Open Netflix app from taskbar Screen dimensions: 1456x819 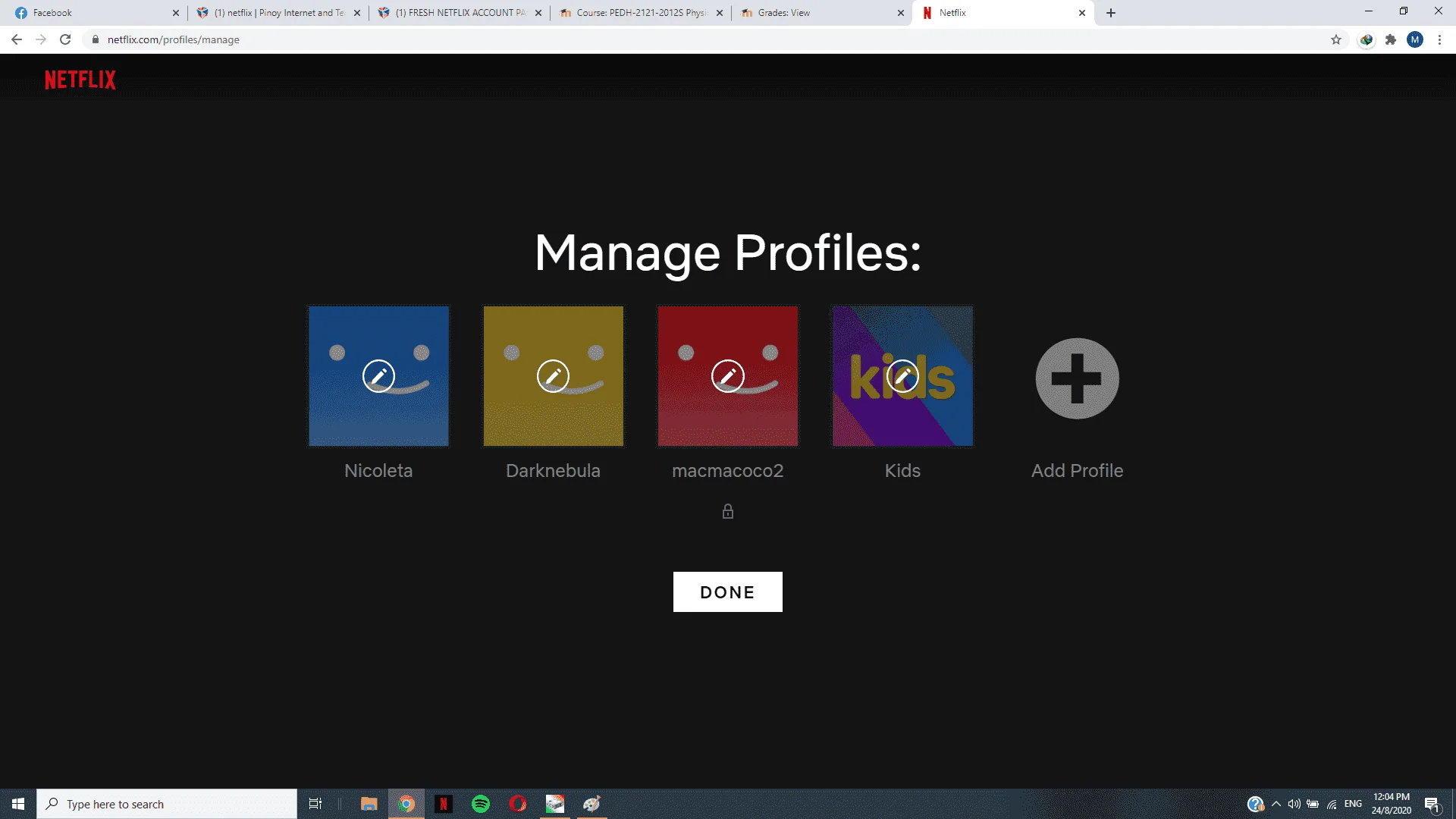click(444, 804)
